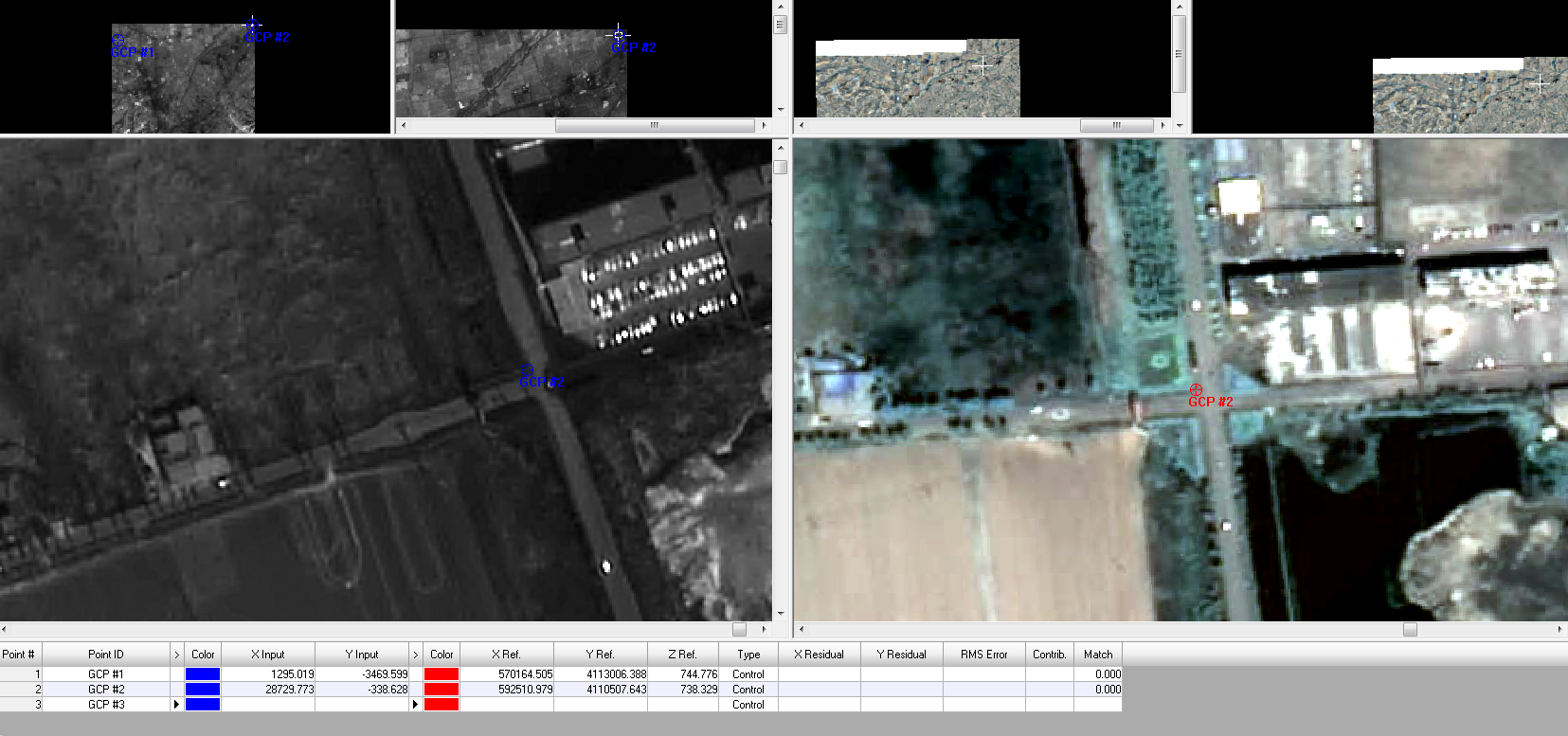Click the 'GCP #1' Point ID cell
1568x736 pixels.
point(106,674)
